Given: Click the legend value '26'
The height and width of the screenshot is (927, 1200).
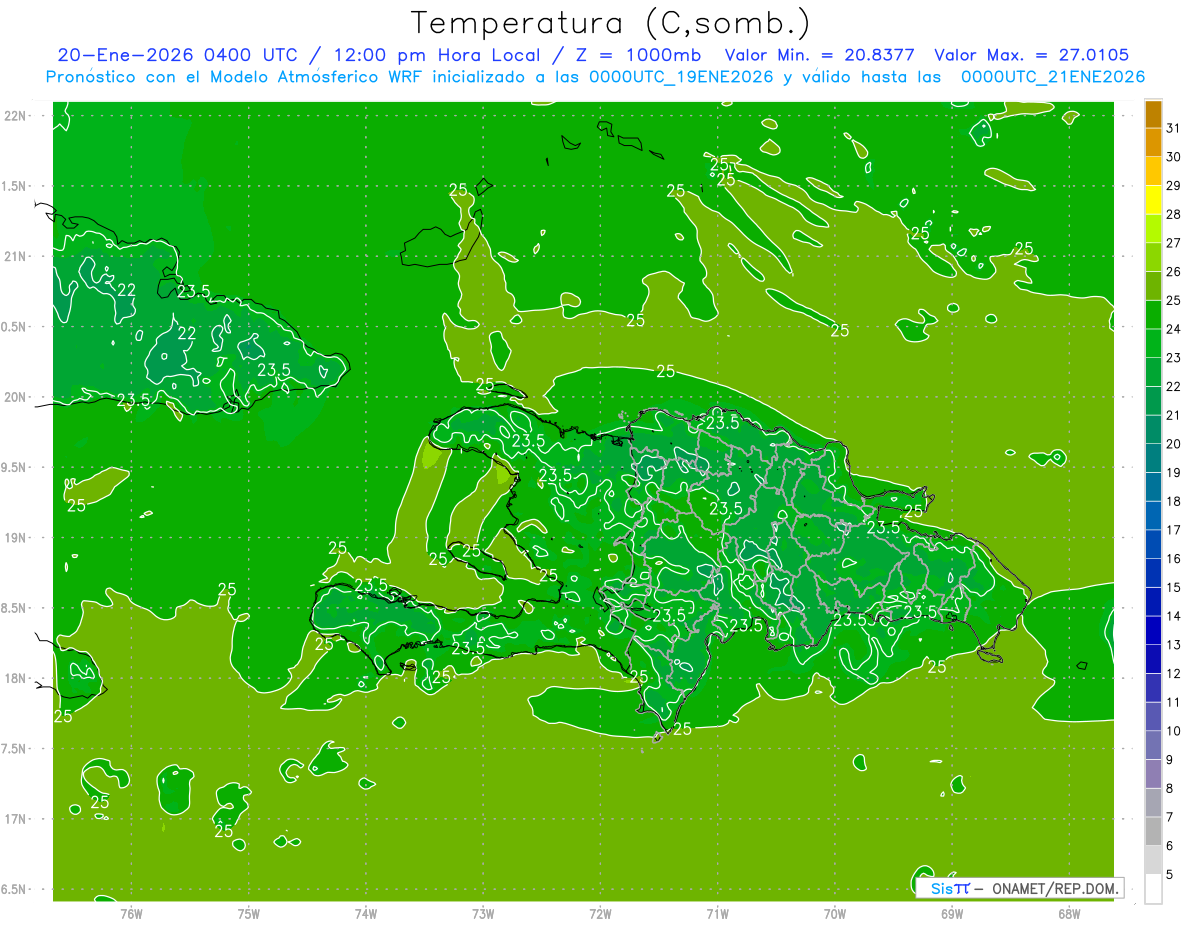Looking at the screenshot, I should (1173, 271).
